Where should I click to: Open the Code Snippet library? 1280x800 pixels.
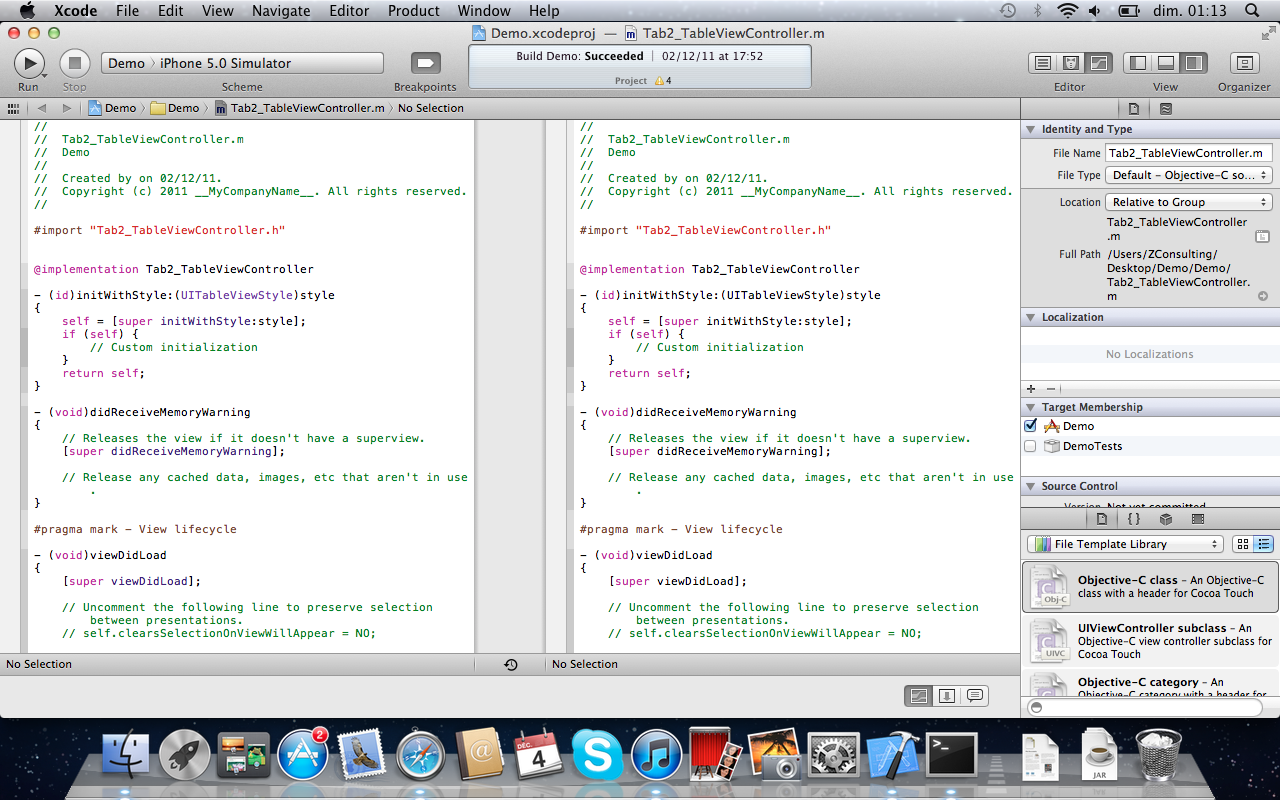1134,519
